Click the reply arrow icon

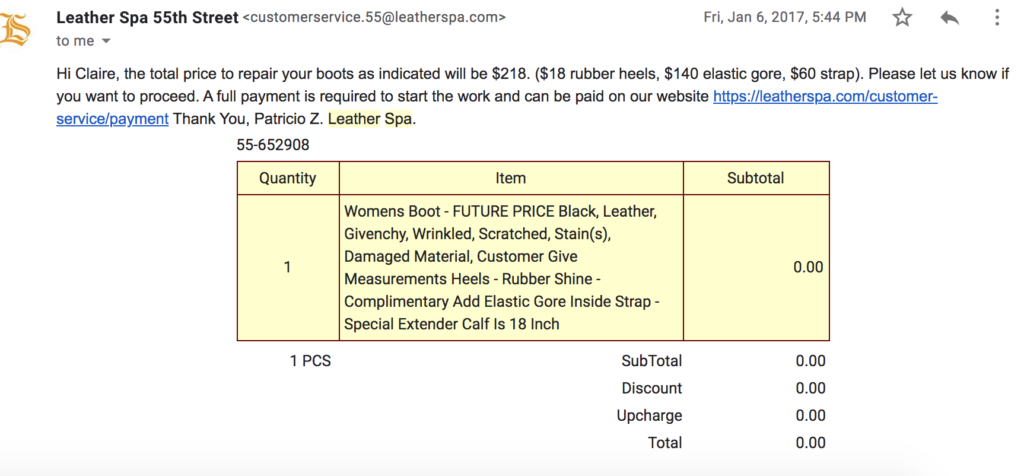click(950, 18)
